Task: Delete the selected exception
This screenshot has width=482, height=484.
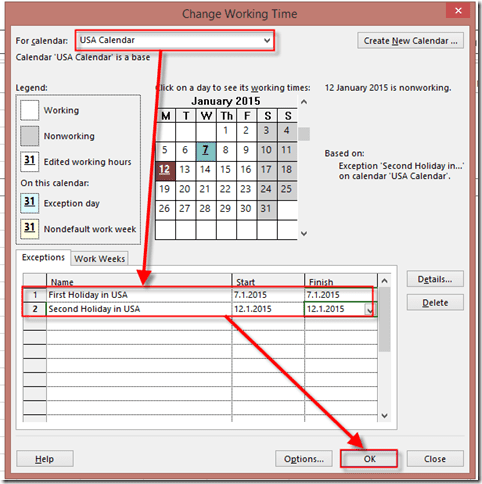Action: click(x=435, y=303)
